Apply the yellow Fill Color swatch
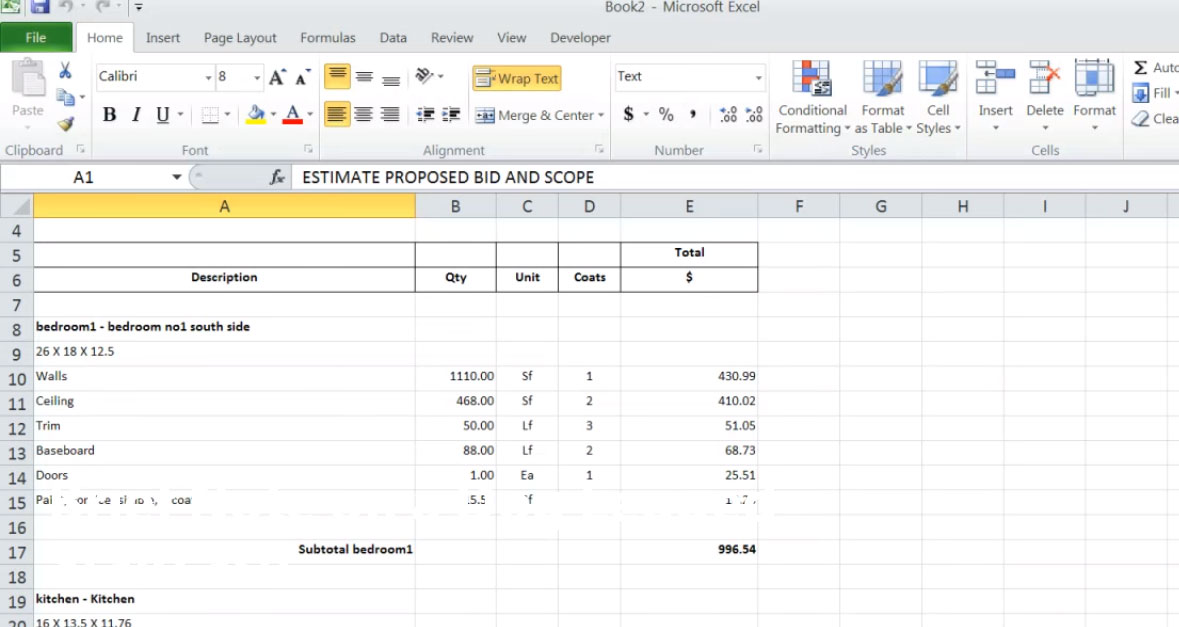This screenshot has width=1179, height=627. [256, 115]
